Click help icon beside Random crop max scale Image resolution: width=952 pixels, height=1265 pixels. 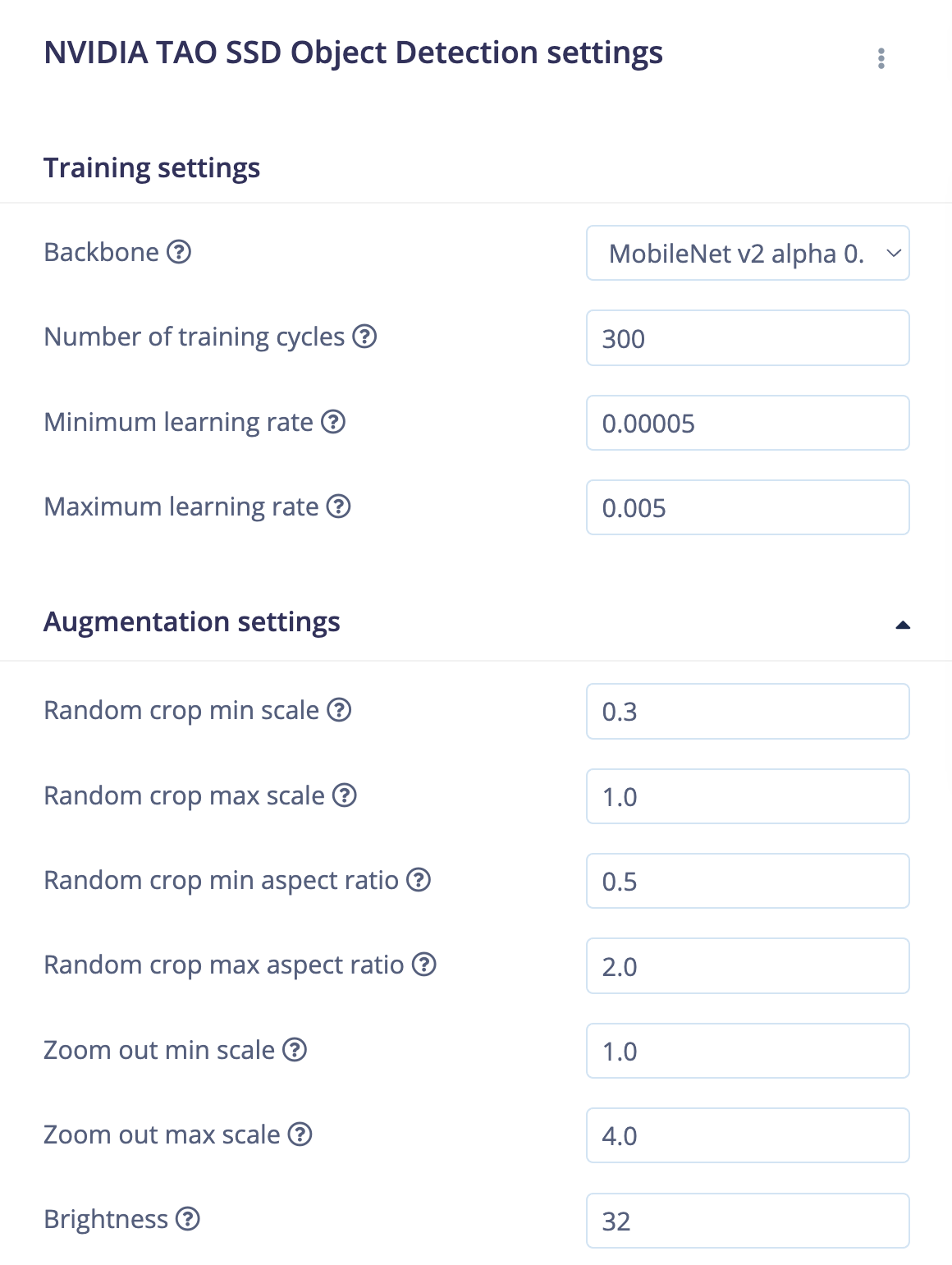[x=345, y=795]
